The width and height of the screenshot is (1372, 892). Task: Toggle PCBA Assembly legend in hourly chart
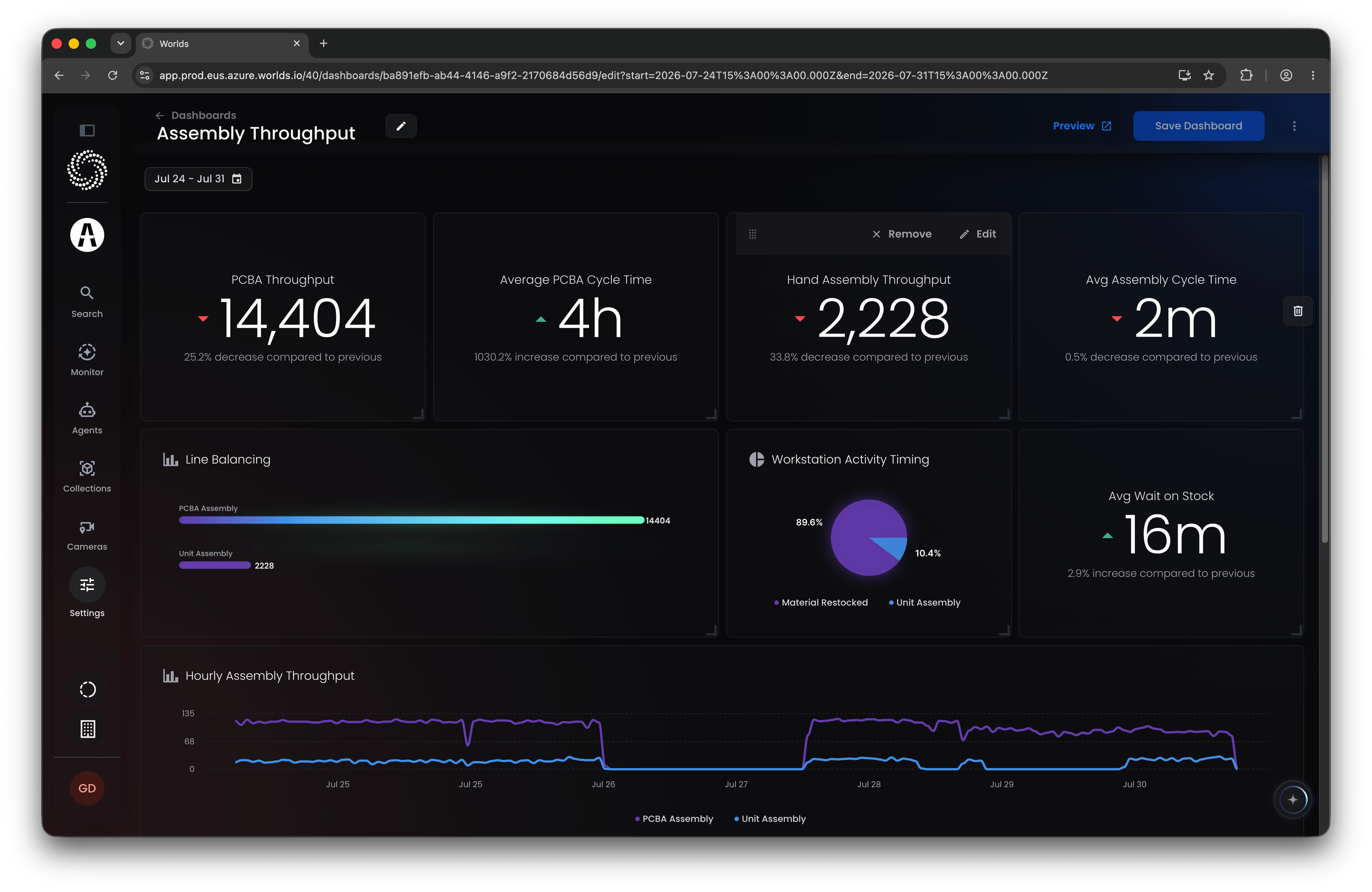point(674,818)
